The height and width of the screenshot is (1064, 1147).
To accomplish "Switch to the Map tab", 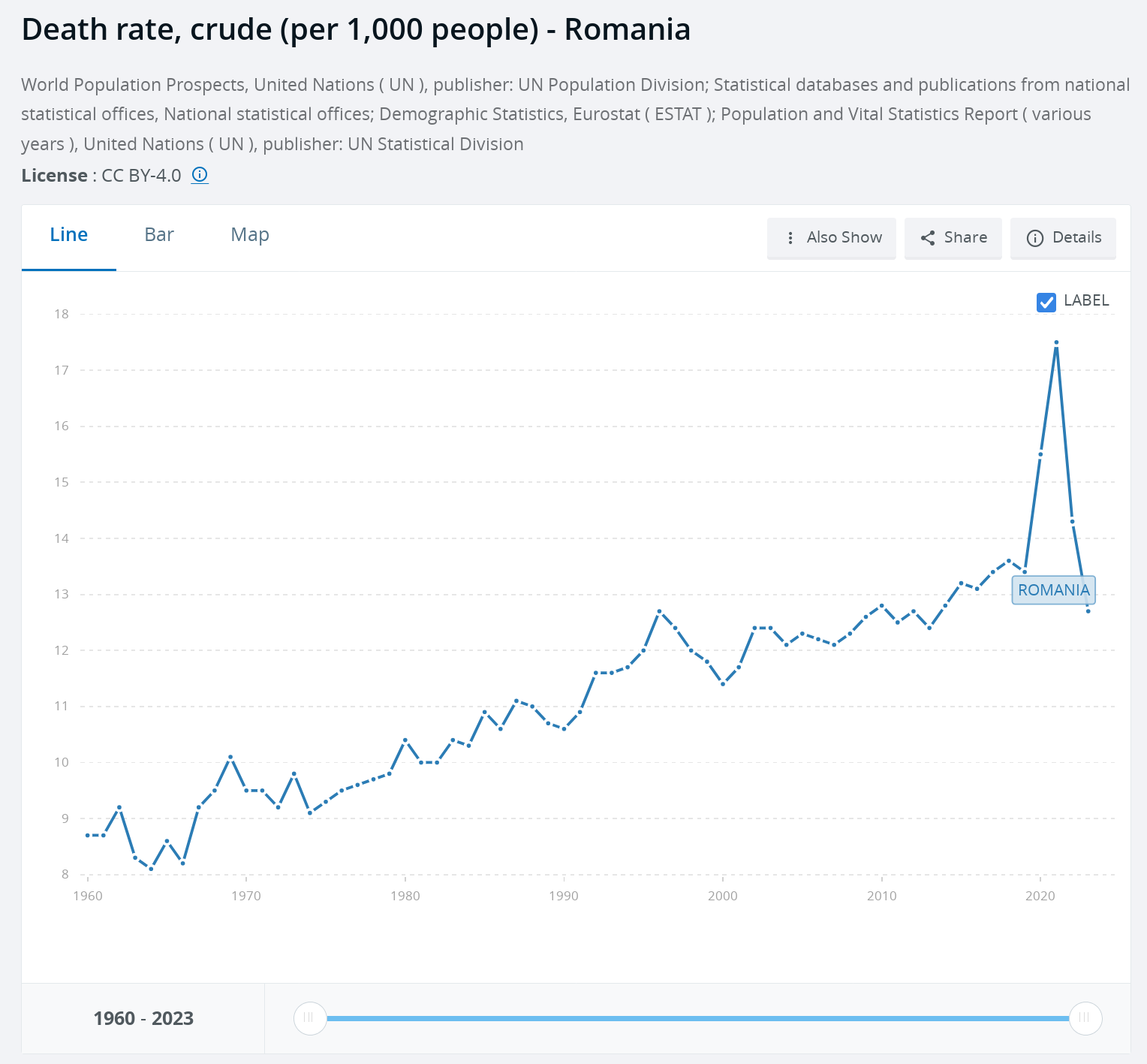I will click(250, 235).
